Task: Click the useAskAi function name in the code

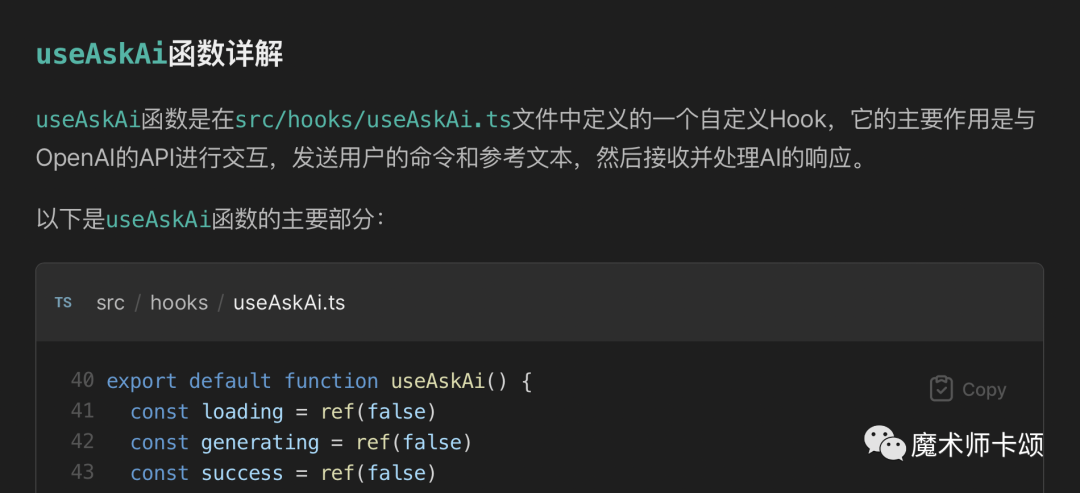Action: point(438,381)
